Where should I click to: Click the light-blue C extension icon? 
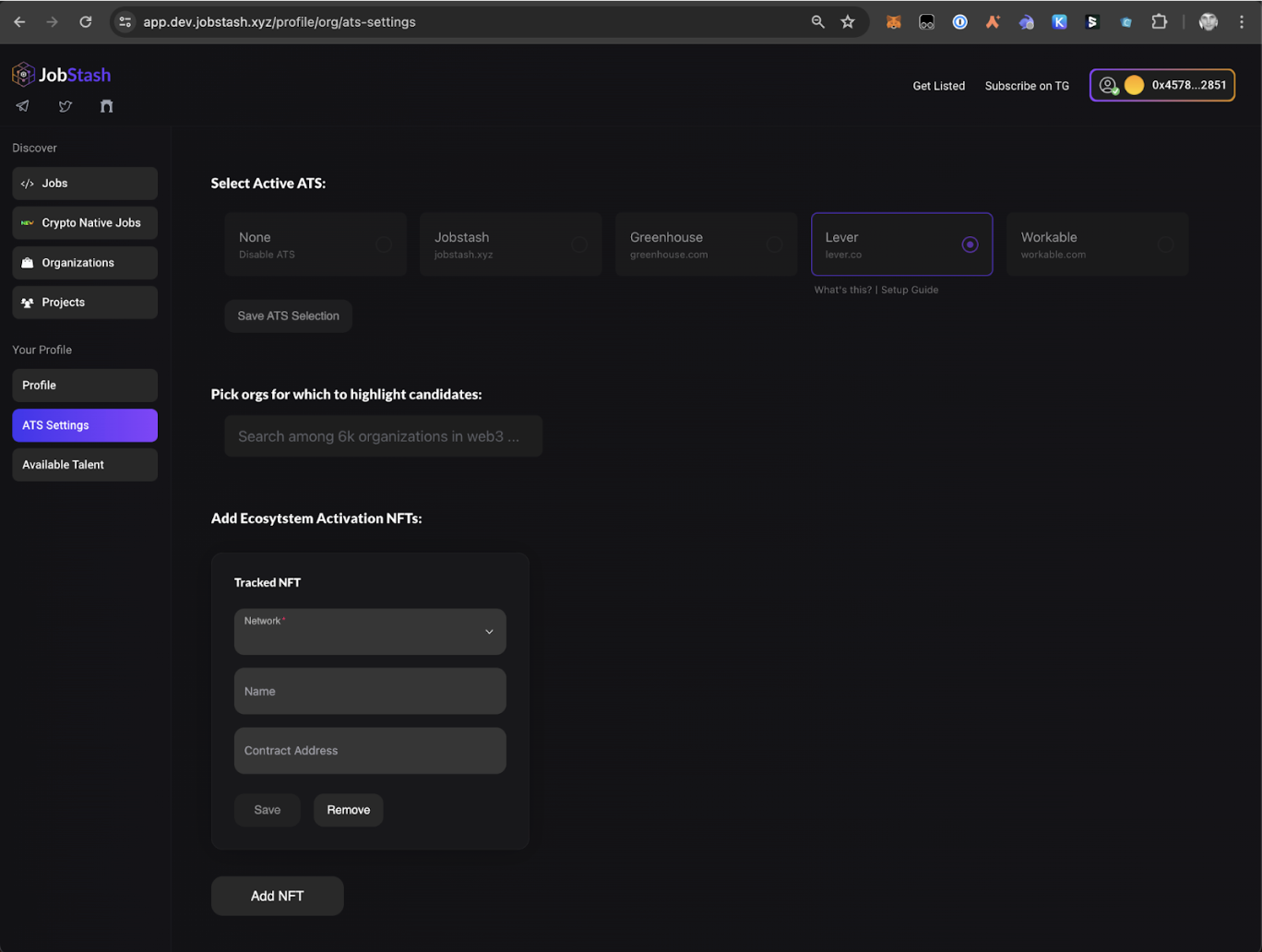[x=1126, y=22]
